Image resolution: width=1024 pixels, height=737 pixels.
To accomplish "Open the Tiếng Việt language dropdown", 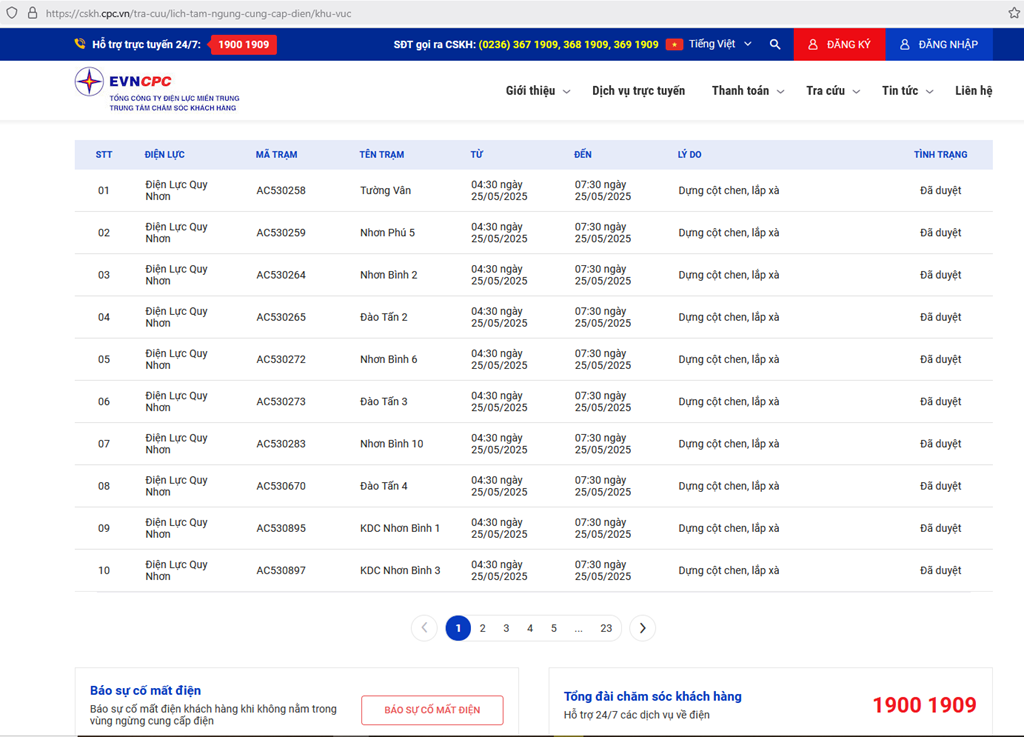I will point(720,45).
